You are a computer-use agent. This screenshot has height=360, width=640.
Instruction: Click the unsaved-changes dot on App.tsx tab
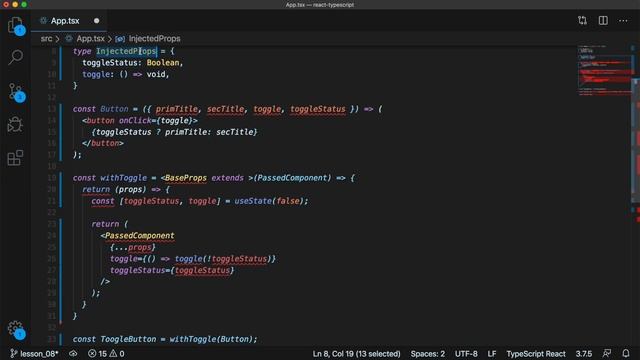tap(96, 21)
